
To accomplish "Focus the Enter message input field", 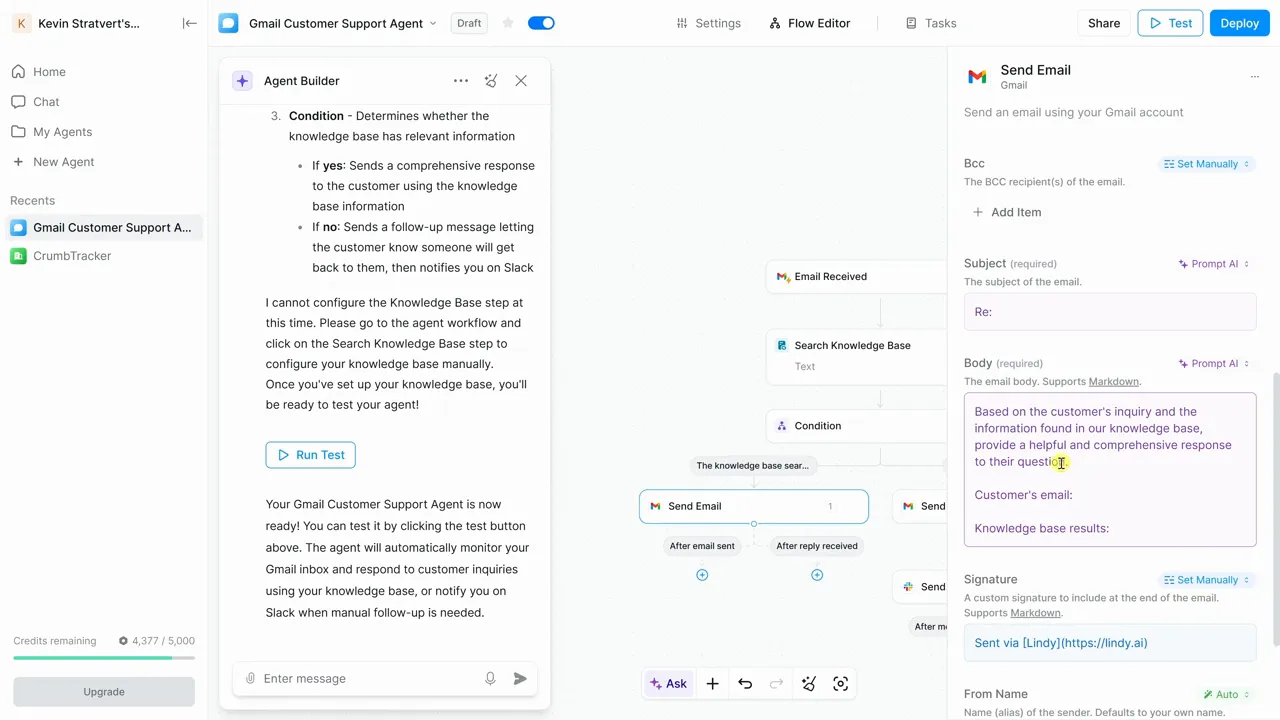I will [367, 678].
